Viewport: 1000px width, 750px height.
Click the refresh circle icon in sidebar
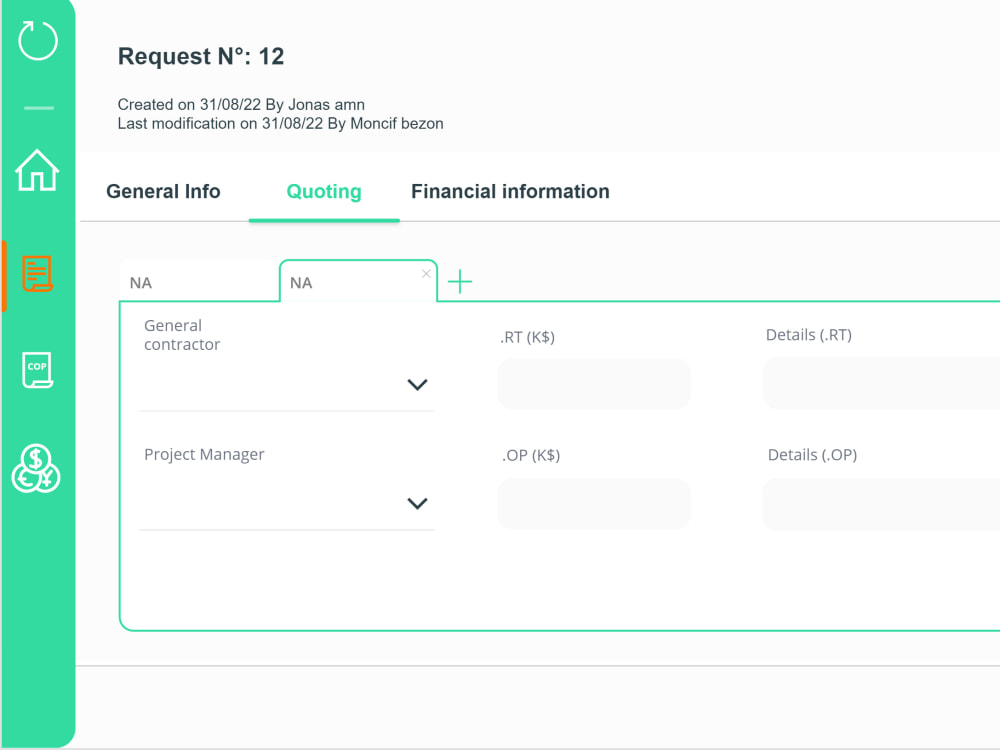point(38,41)
